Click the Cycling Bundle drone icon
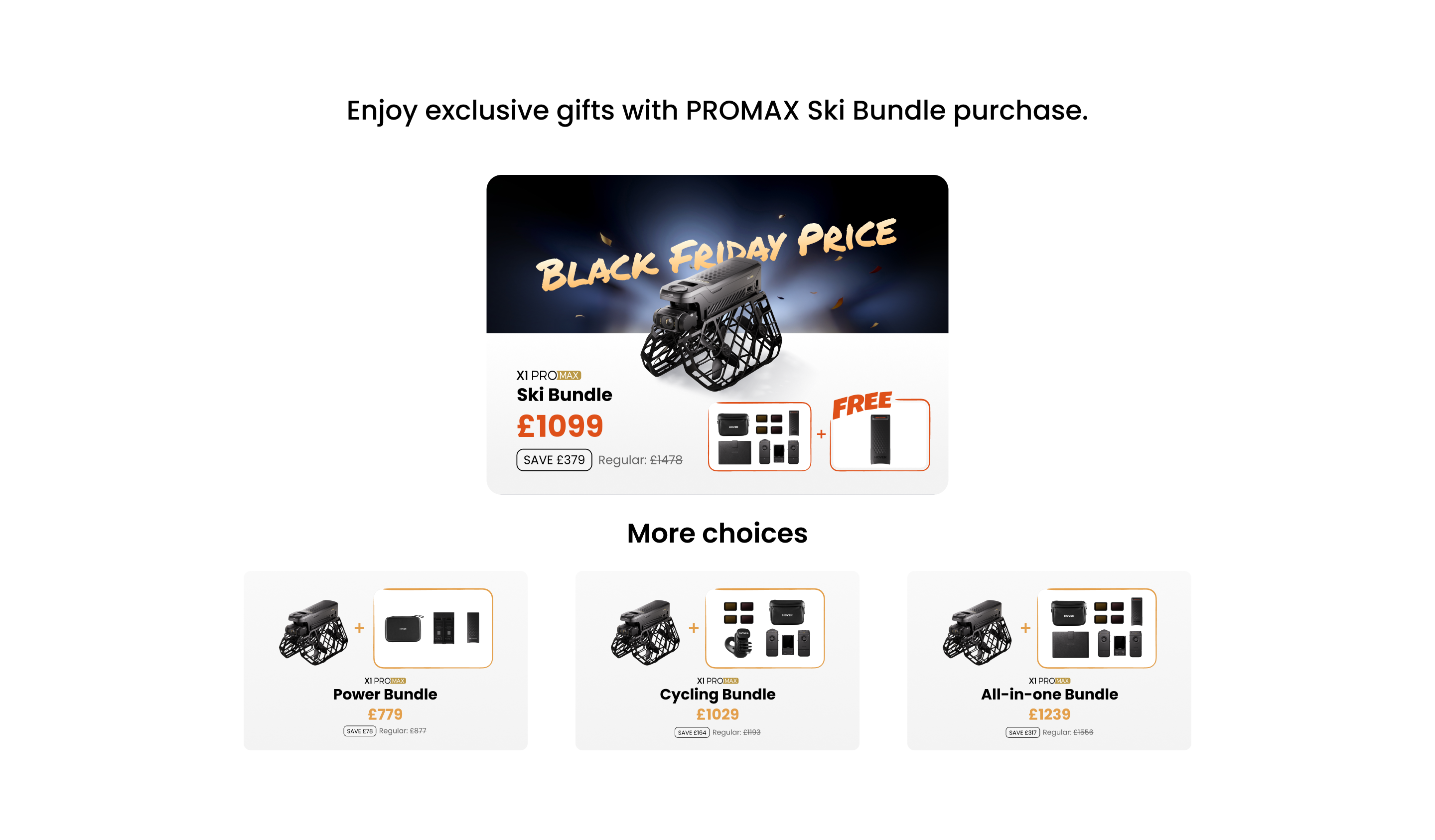This screenshot has height=840, width=1435. [645, 632]
